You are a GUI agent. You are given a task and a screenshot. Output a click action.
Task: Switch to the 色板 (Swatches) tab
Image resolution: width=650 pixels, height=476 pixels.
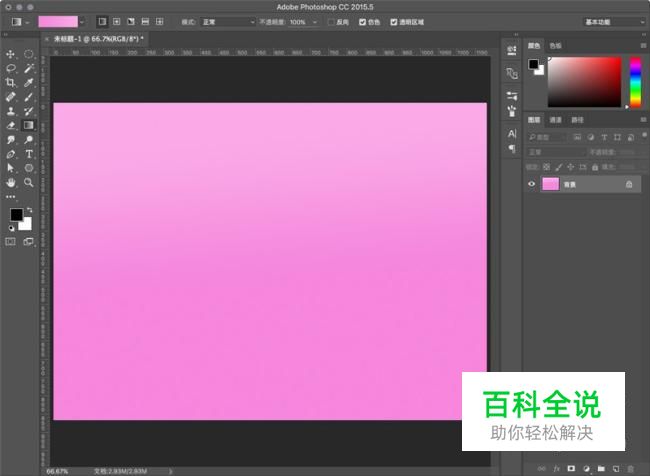pos(555,45)
